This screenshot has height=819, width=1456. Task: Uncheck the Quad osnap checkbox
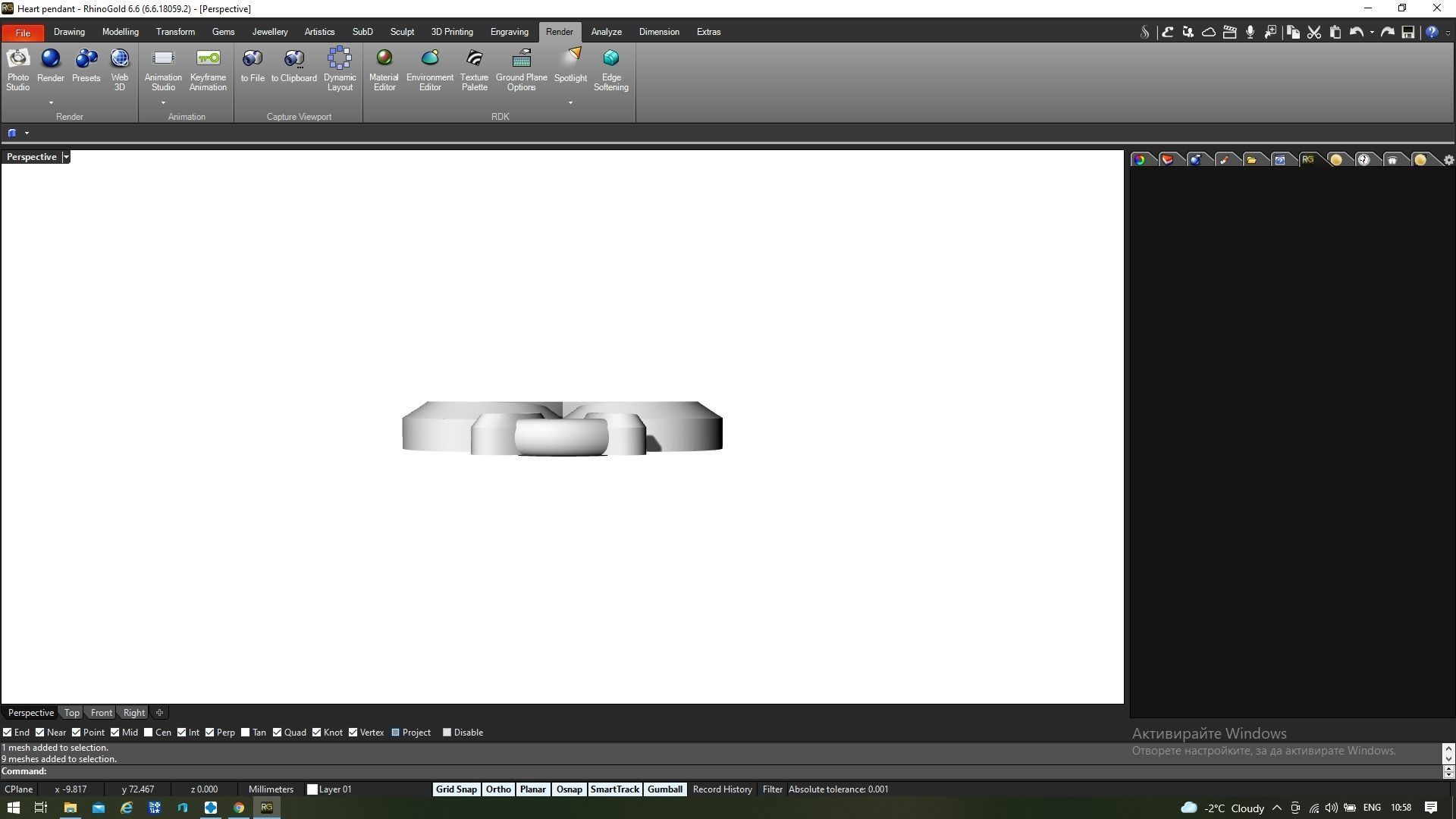point(278,733)
